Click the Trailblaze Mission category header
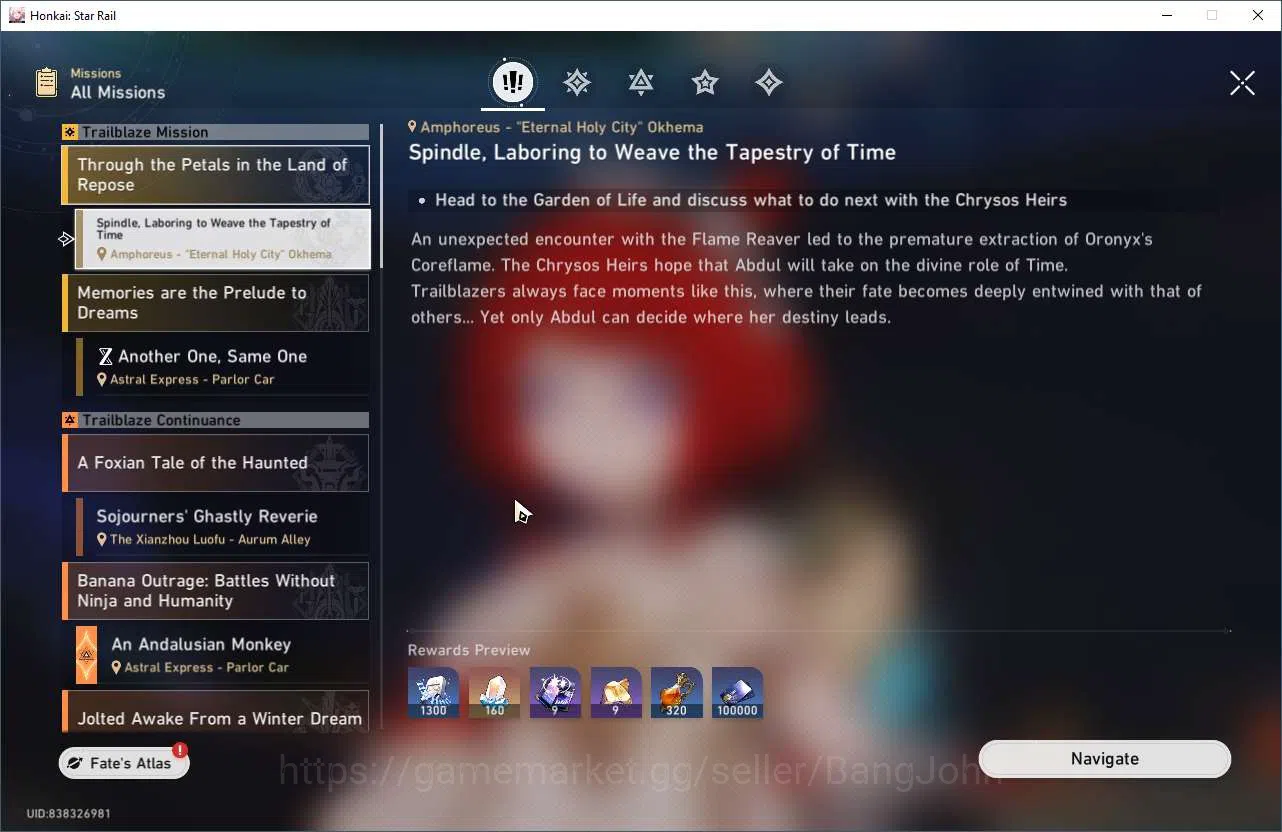 [216, 132]
